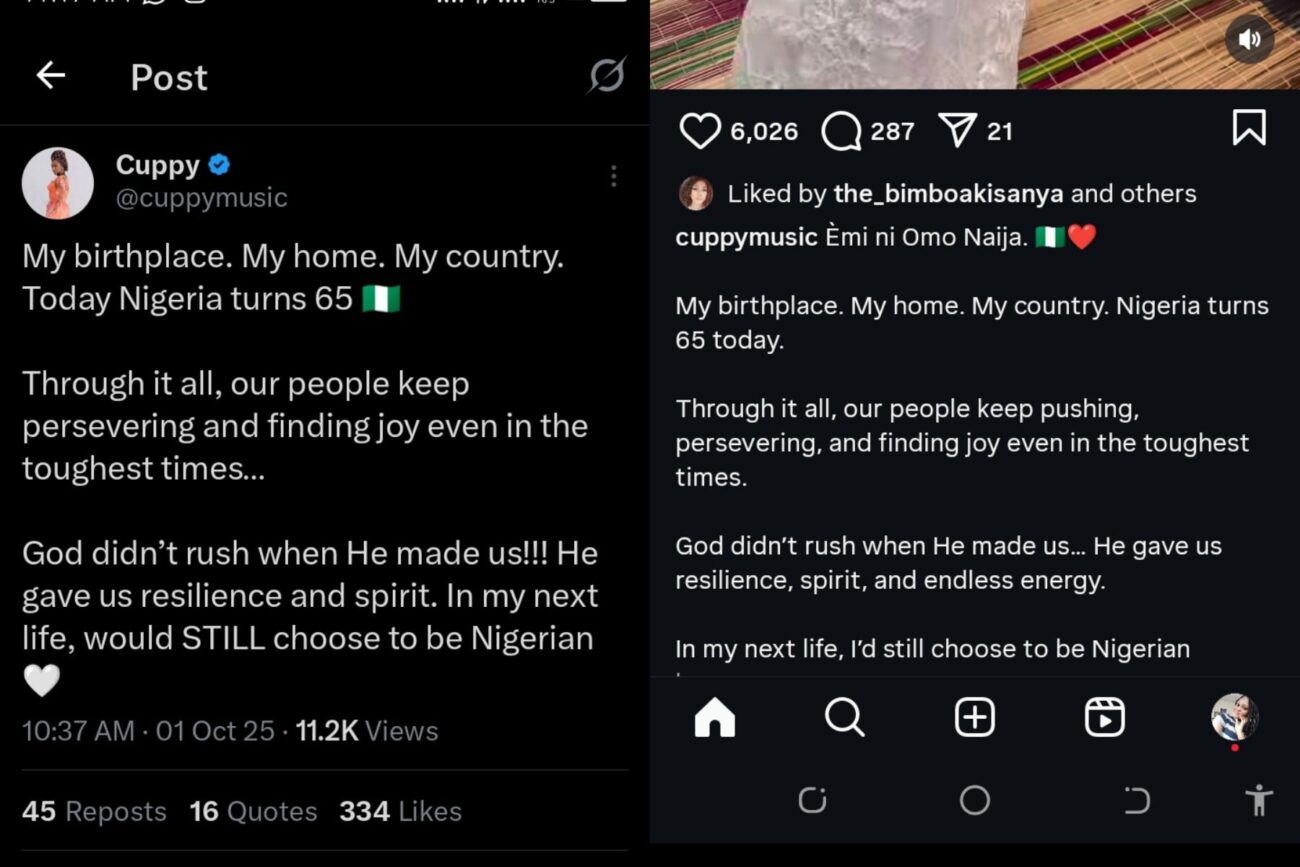This screenshot has width=1300, height=867.
Task: Open the Reels tab
Action: [1104, 717]
